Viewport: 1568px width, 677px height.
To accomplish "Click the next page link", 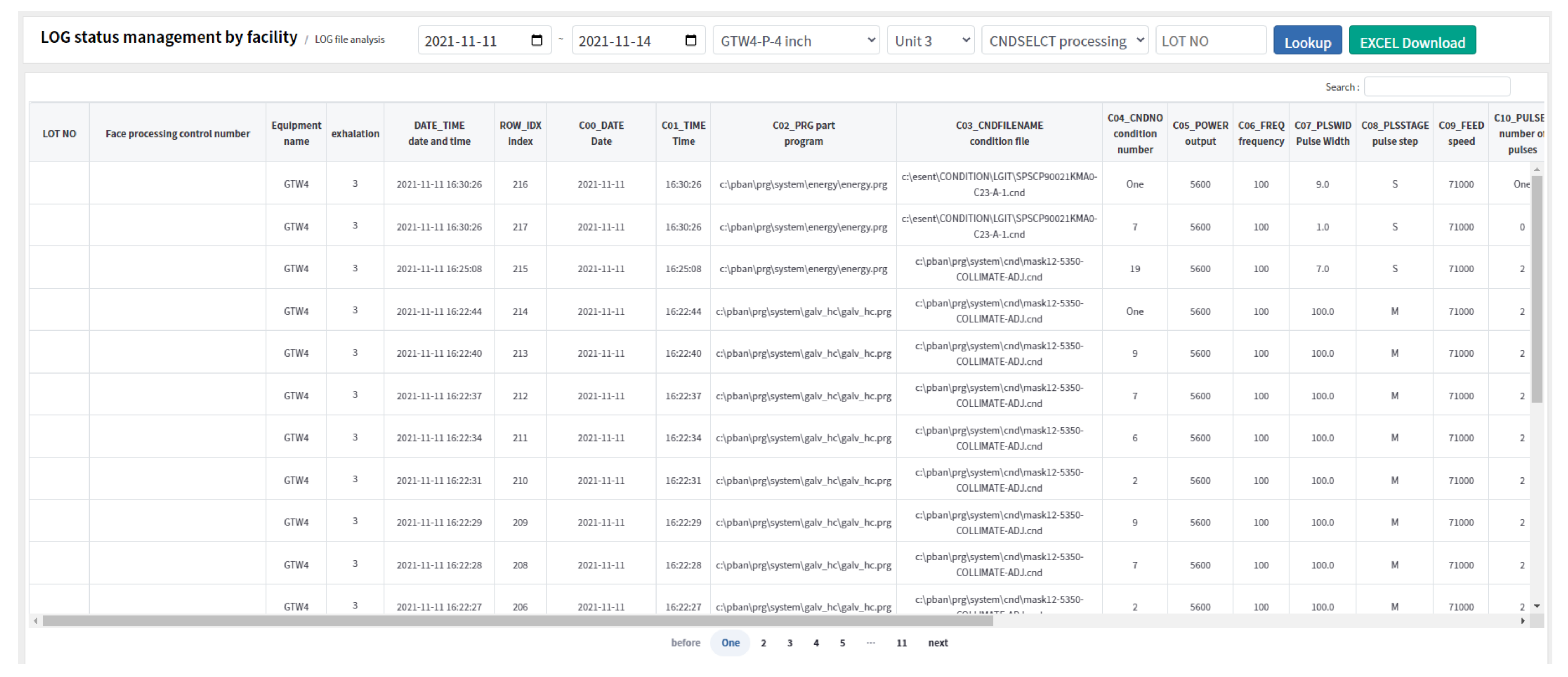I will 937,643.
